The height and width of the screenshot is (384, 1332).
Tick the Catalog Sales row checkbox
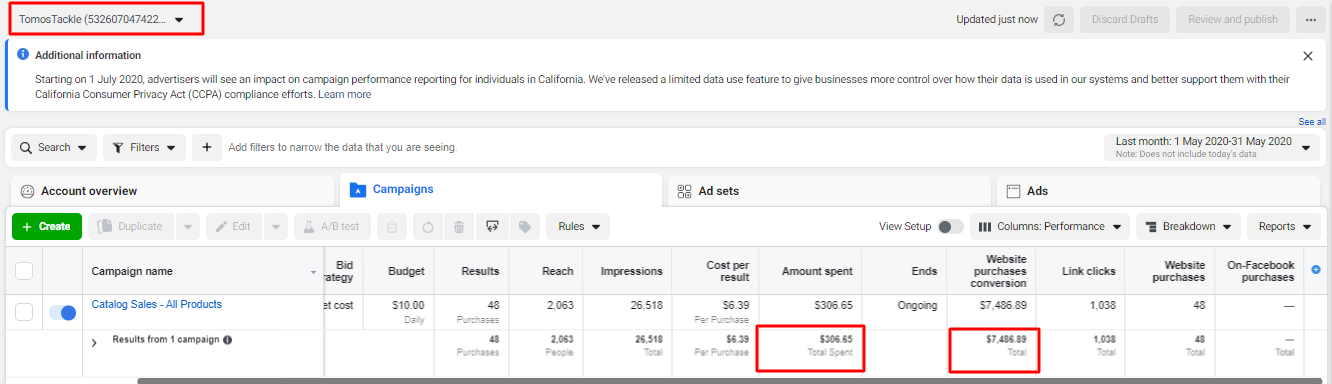click(x=24, y=313)
